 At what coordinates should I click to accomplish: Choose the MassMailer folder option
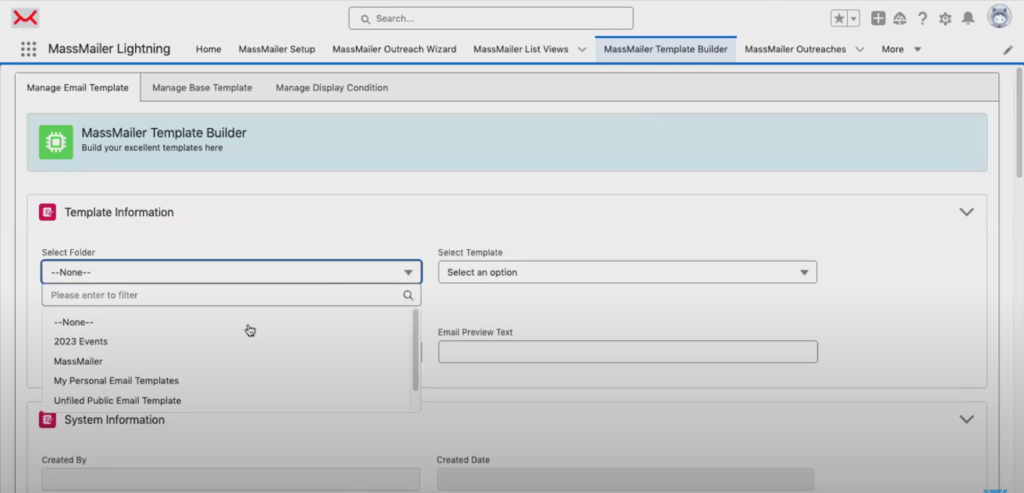pyautogui.click(x=227, y=361)
